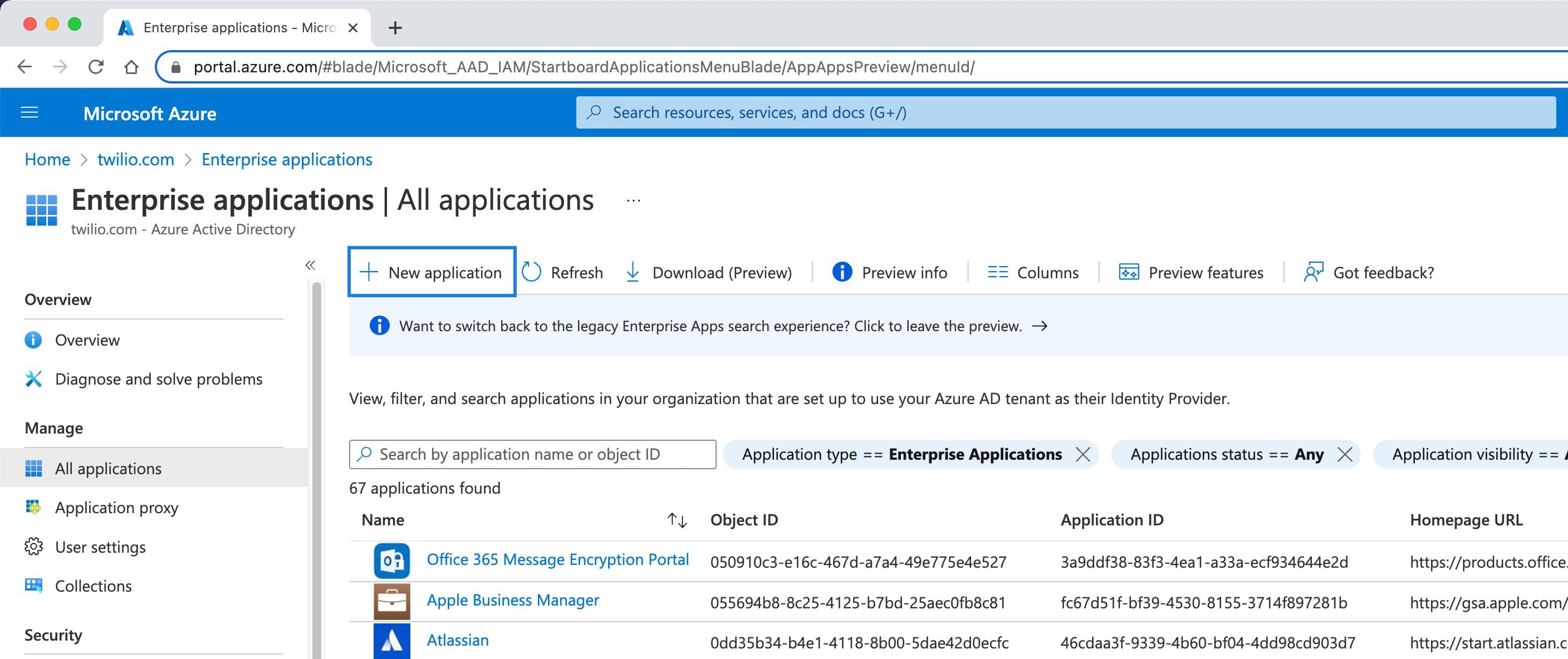Open Application proxy in sidebar
This screenshot has width=1568, height=659.
pyautogui.click(x=116, y=507)
